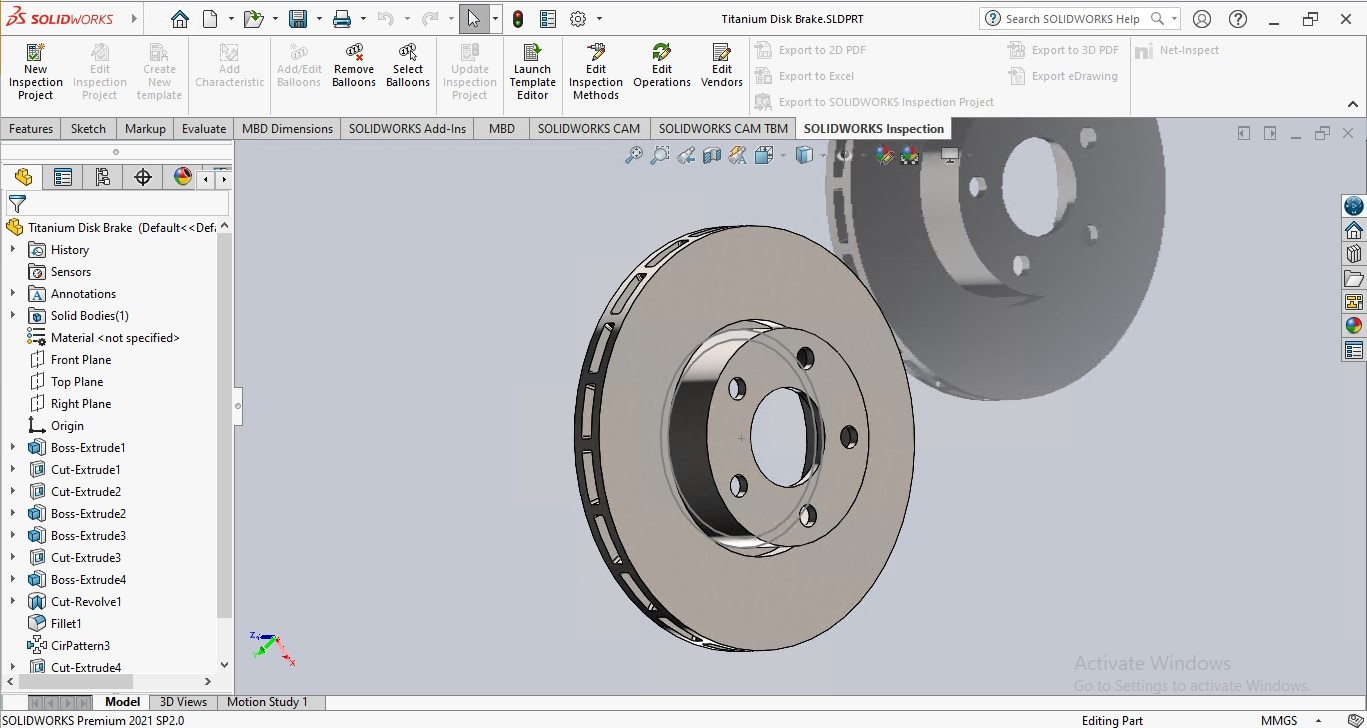Open 3D Views bottom tab
This screenshot has height=728, width=1367.
(184, 702)
